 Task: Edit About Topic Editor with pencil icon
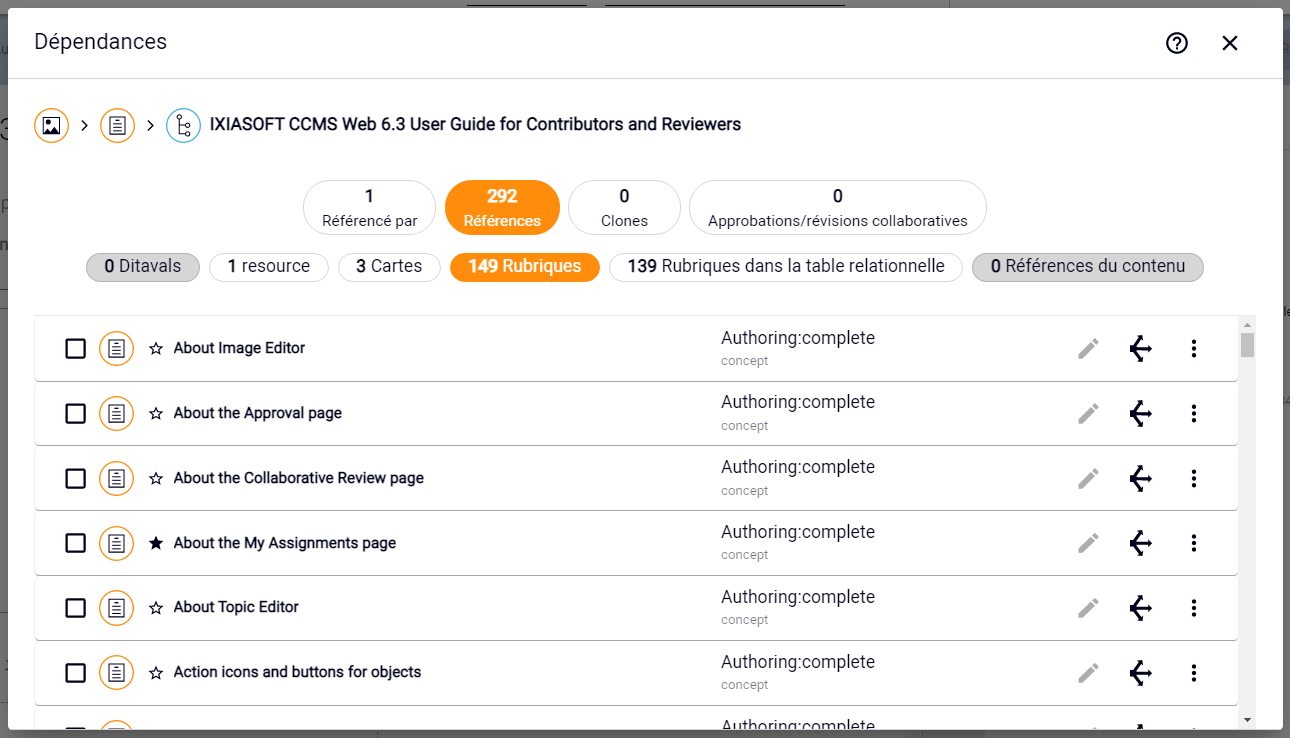point(1088,607)
